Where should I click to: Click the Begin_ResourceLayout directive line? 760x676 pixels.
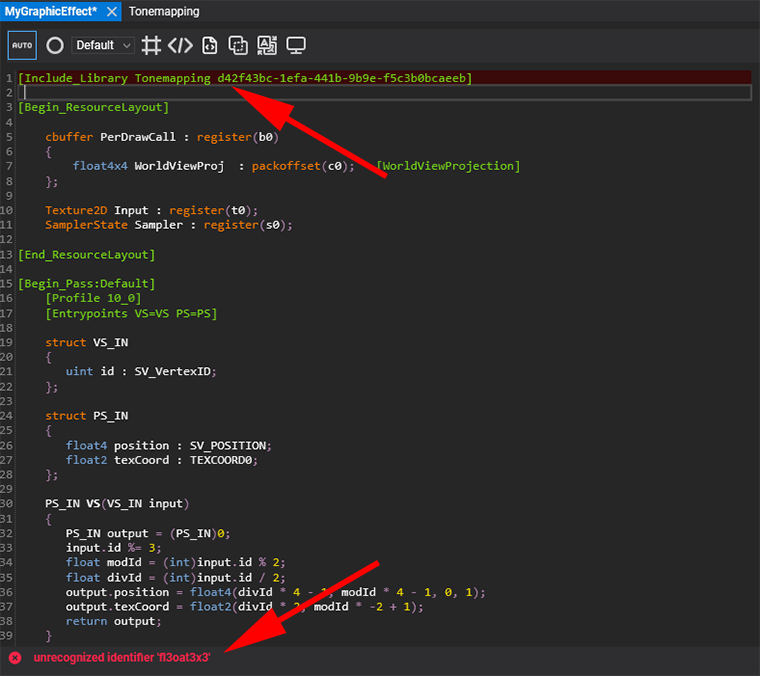click(94, 107)
